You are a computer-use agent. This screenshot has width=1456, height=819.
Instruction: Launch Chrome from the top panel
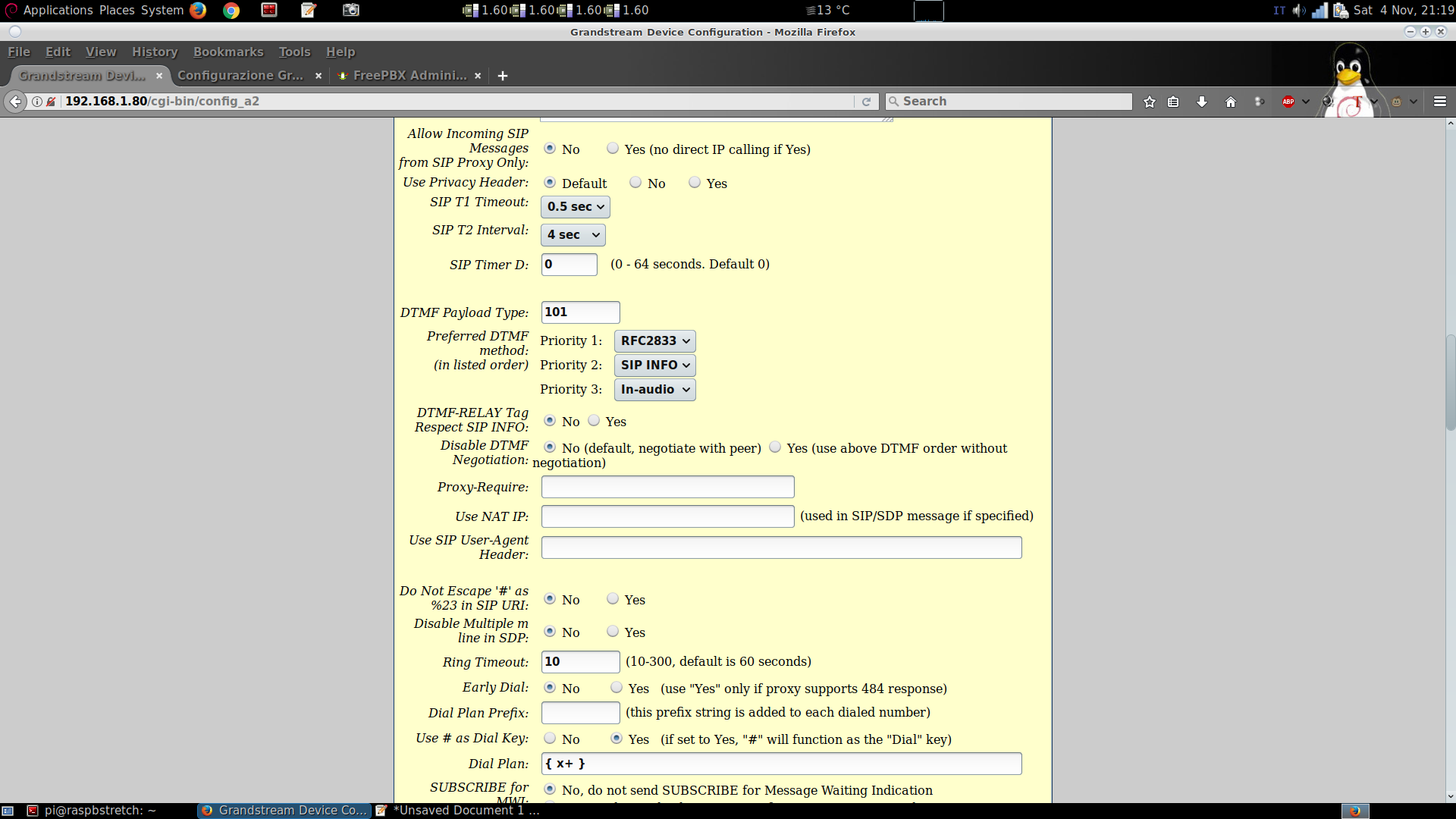231,10
